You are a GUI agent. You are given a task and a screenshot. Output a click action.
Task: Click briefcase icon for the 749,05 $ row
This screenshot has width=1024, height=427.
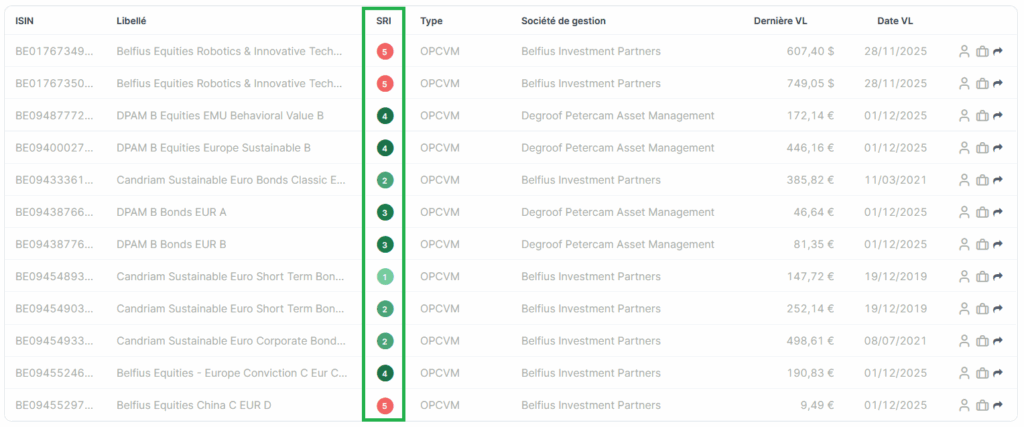point(981,83)
